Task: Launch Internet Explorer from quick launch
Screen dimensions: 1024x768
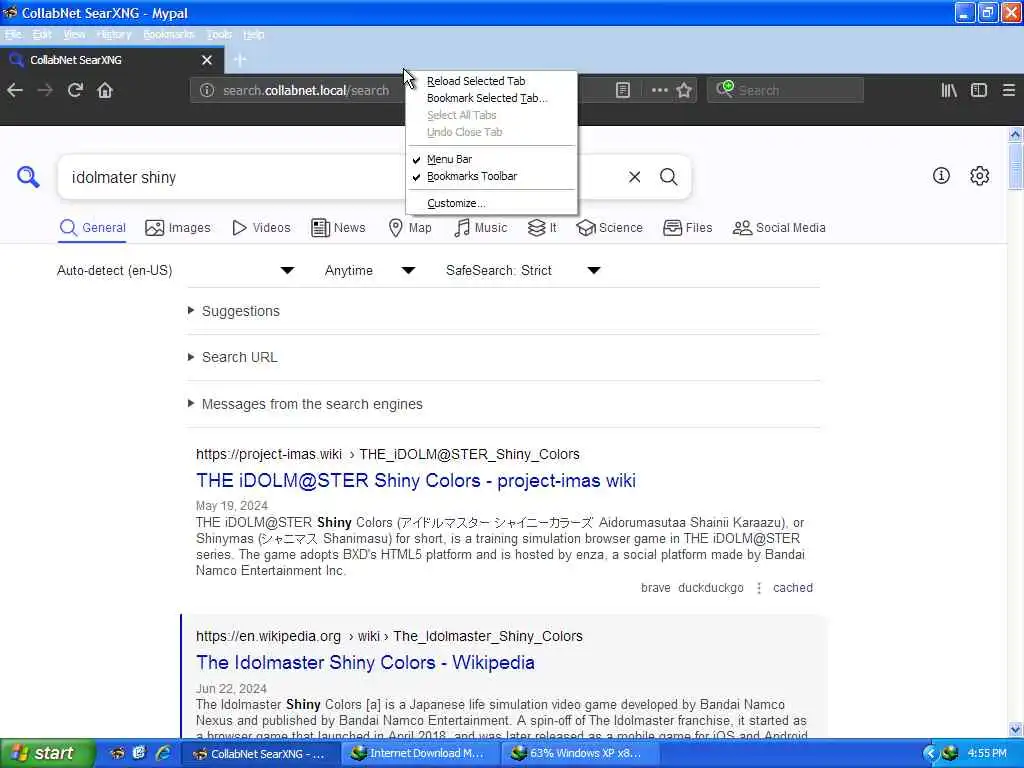Action: [163, 753]
